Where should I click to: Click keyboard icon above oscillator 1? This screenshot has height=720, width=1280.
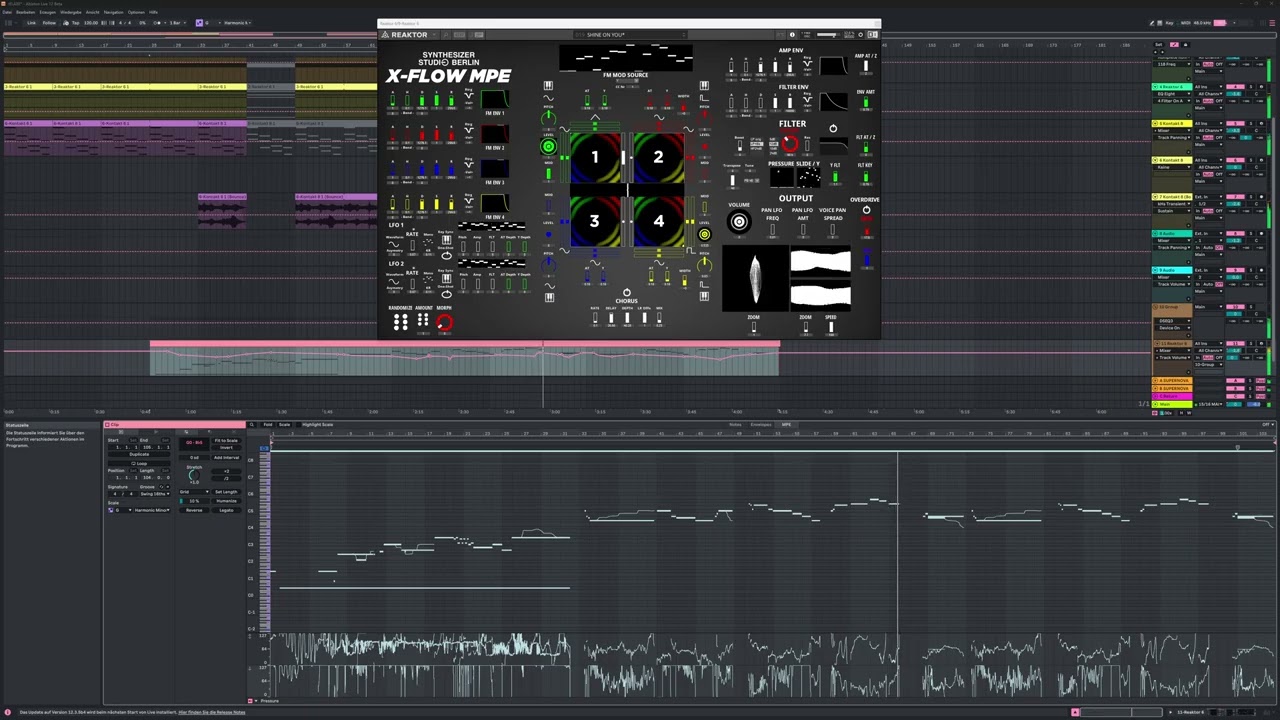pos(549,85)
